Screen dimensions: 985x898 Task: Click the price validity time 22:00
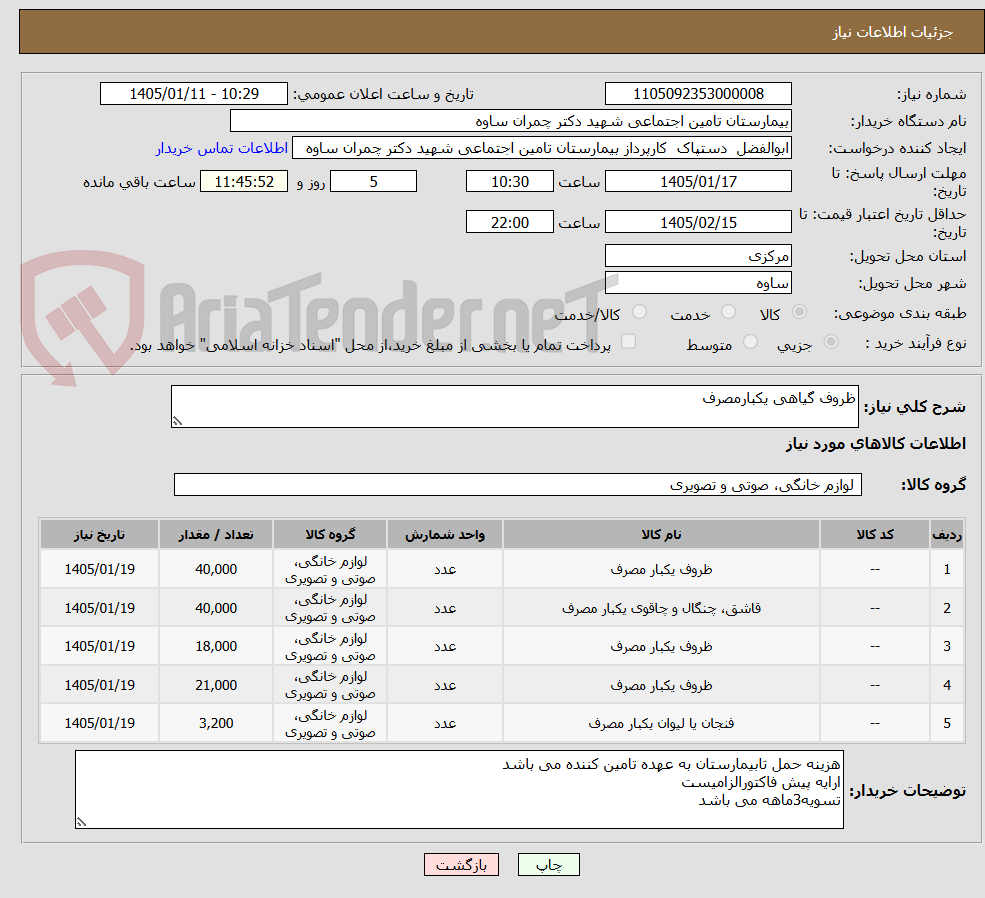(509, 222)
